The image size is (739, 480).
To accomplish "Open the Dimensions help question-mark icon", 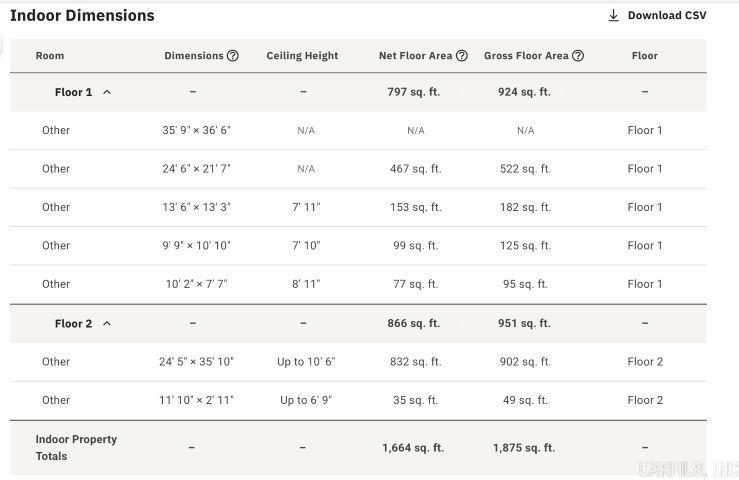I will (233, 56).
